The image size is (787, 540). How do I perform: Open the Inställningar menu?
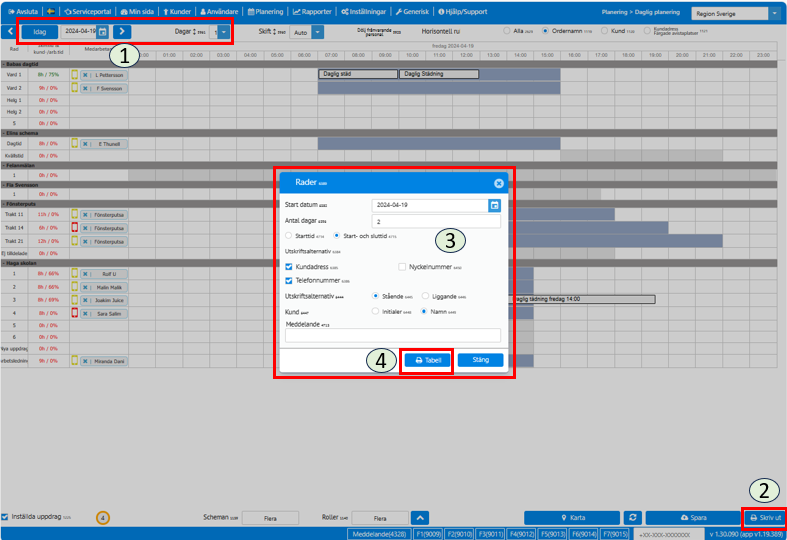[364, 12]
